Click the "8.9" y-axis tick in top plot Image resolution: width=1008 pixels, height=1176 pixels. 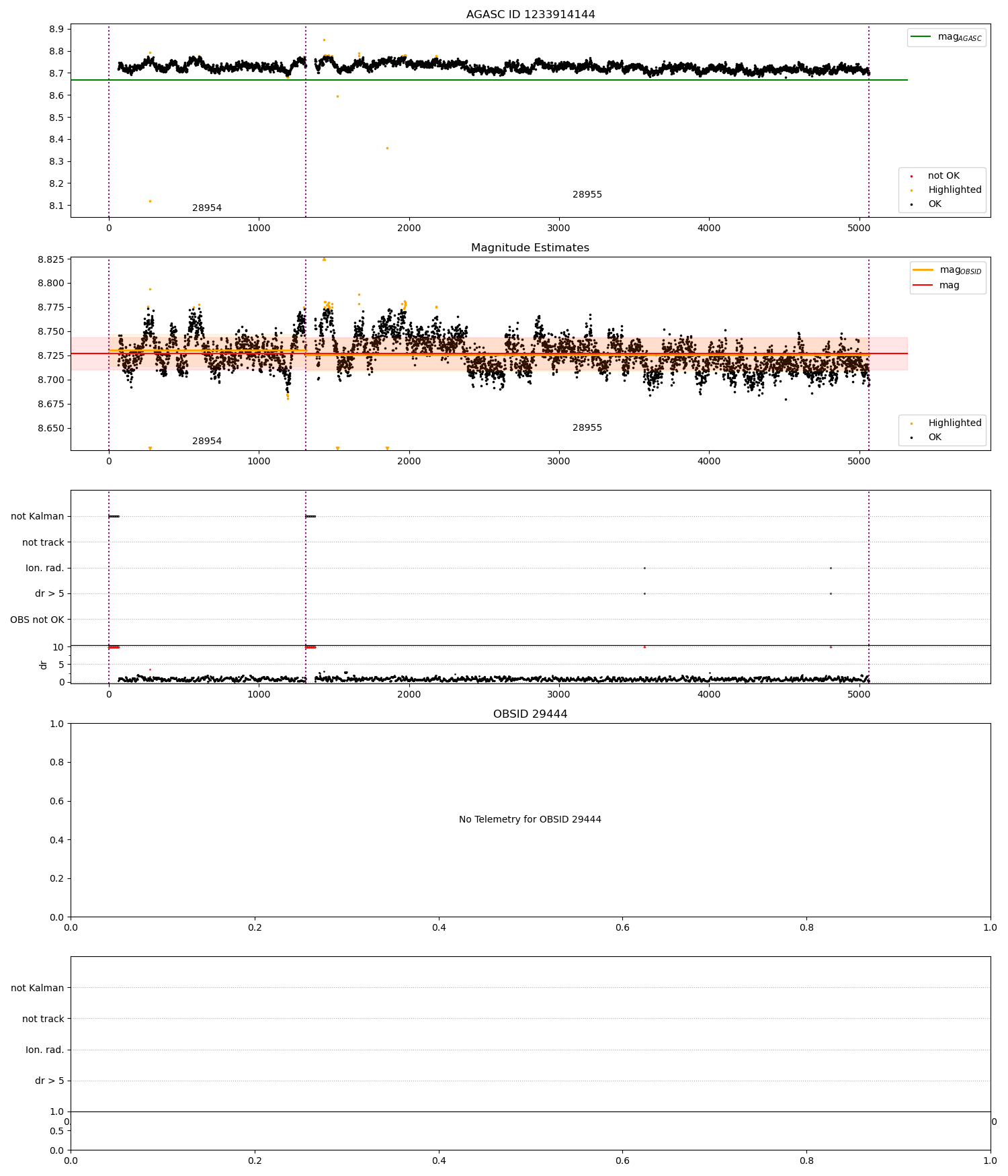(56, 30)
